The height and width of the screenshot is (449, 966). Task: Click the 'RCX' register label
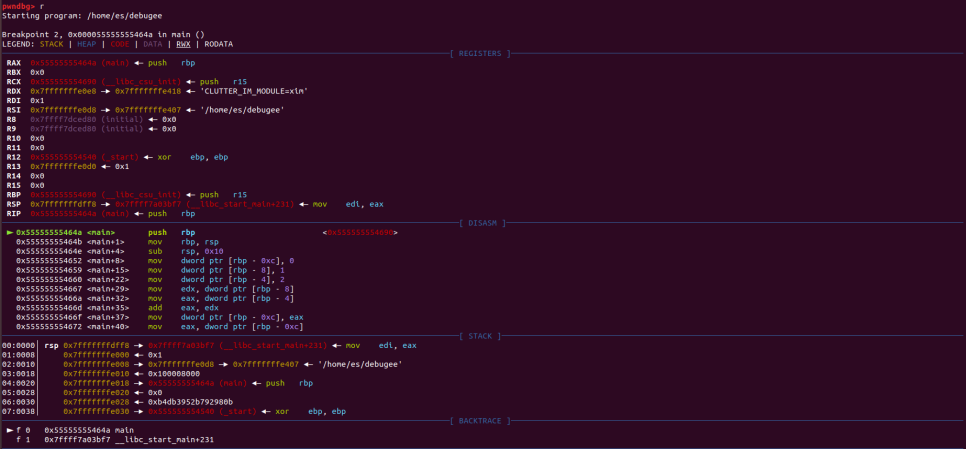(x=14, y=82)
